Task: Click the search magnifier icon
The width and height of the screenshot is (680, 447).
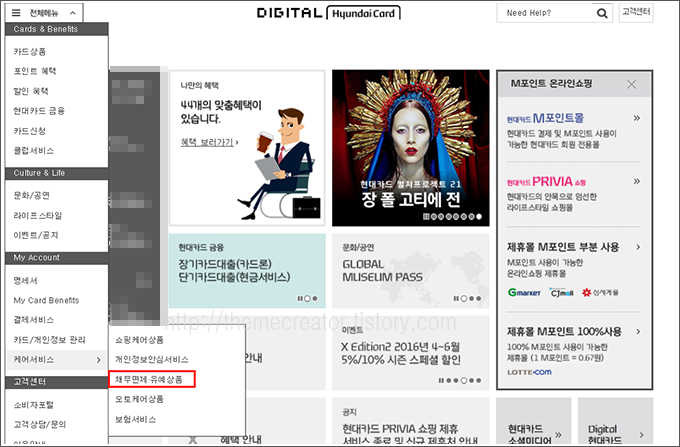Action: [x=602, y=13]
